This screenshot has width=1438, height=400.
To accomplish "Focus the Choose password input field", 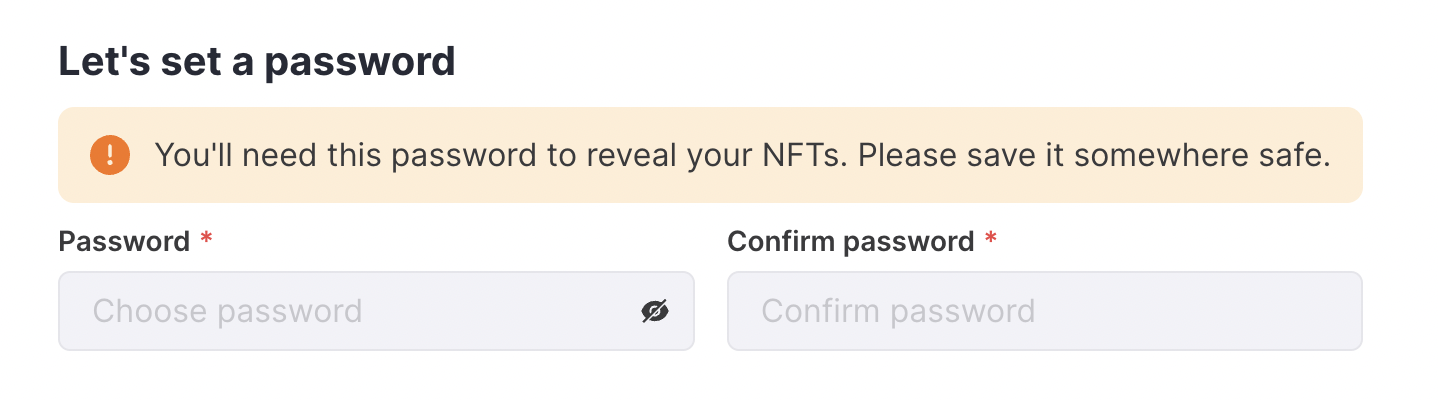I will click(x=376, y=311).
